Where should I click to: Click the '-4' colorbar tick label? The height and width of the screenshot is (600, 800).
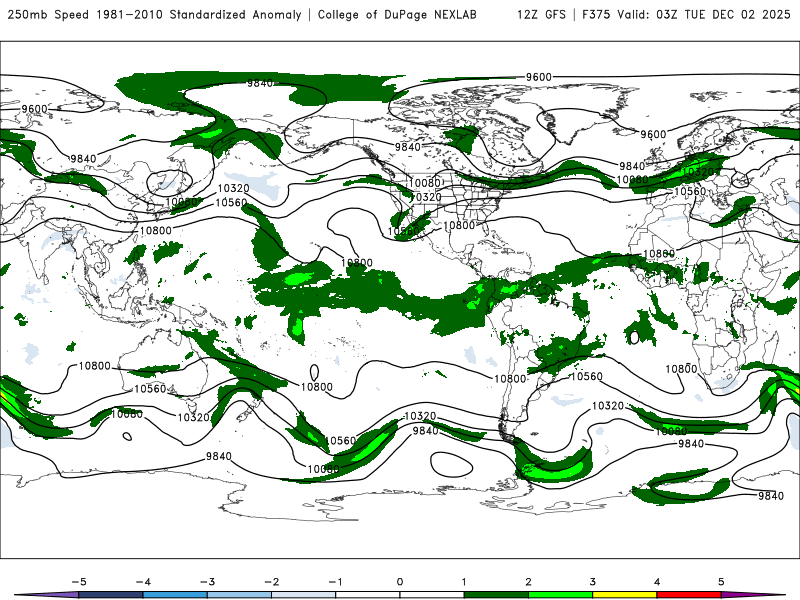143,582
